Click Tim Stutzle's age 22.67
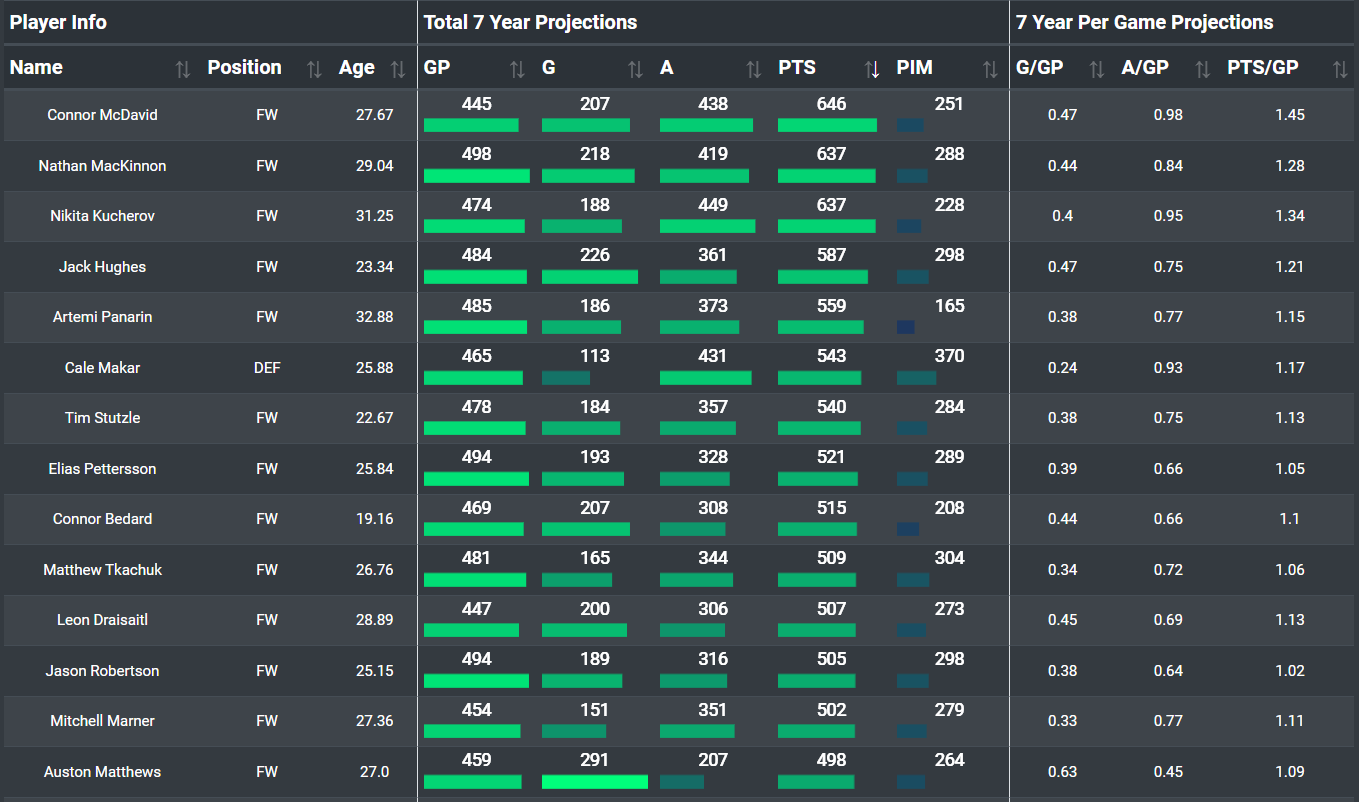Image resolution: width=1359 pixels, height=802 pixels. (375, 418)
